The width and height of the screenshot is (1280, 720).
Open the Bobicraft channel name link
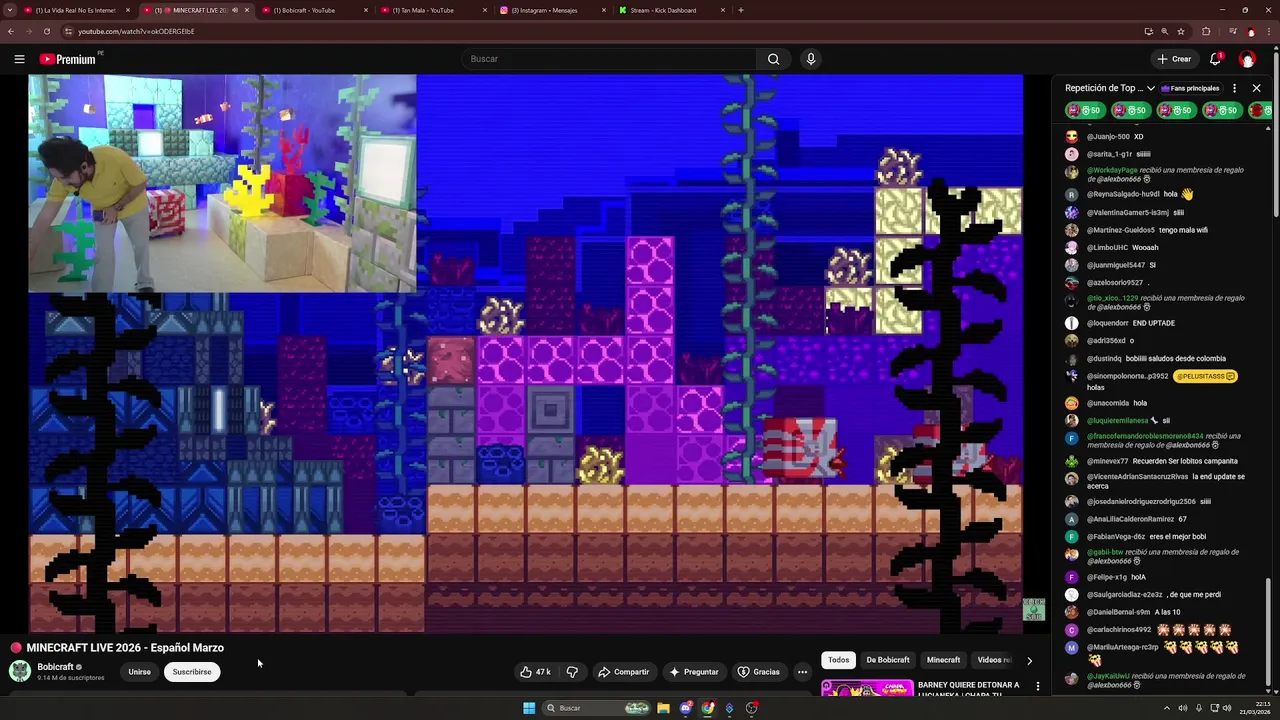click(x=55, y=667)
